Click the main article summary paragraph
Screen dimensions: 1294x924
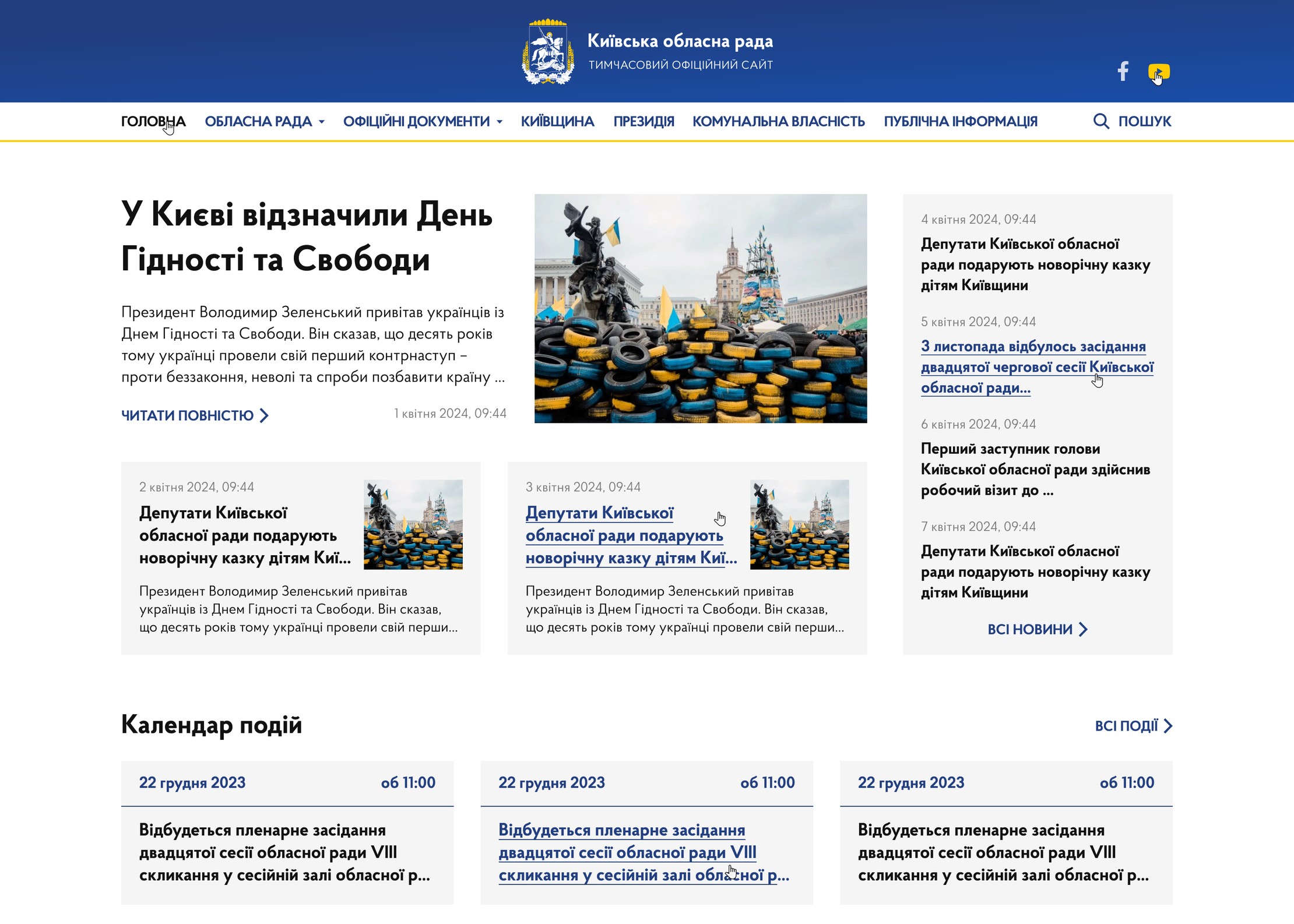pyautogui.click(x=313, y=344)
